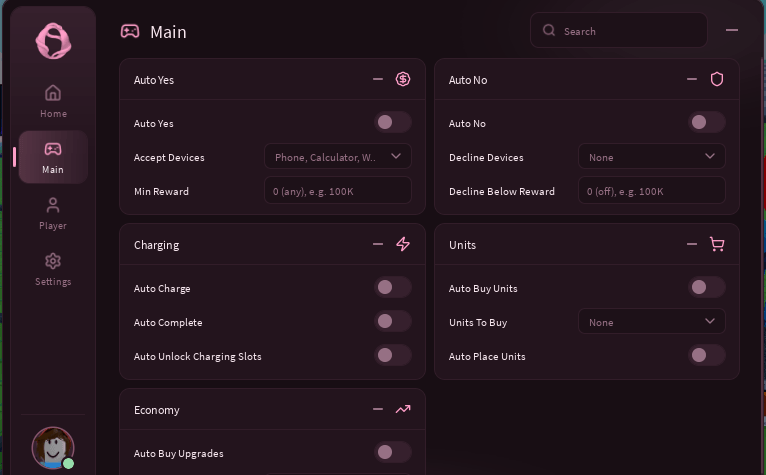Click the 'Economy' section title
The width and height of the screenshot is (766, 475).
[156, 410]
